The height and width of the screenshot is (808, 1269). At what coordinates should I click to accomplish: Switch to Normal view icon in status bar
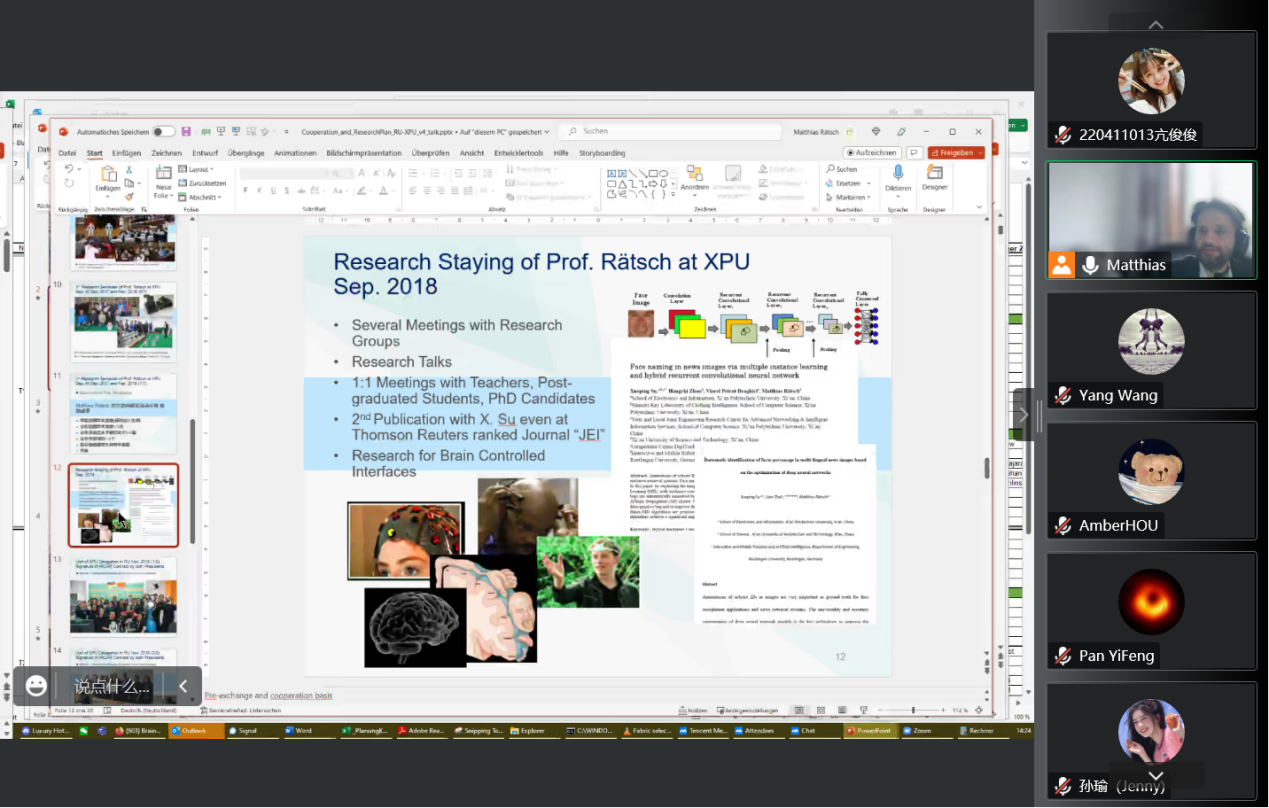click(799, 710)
